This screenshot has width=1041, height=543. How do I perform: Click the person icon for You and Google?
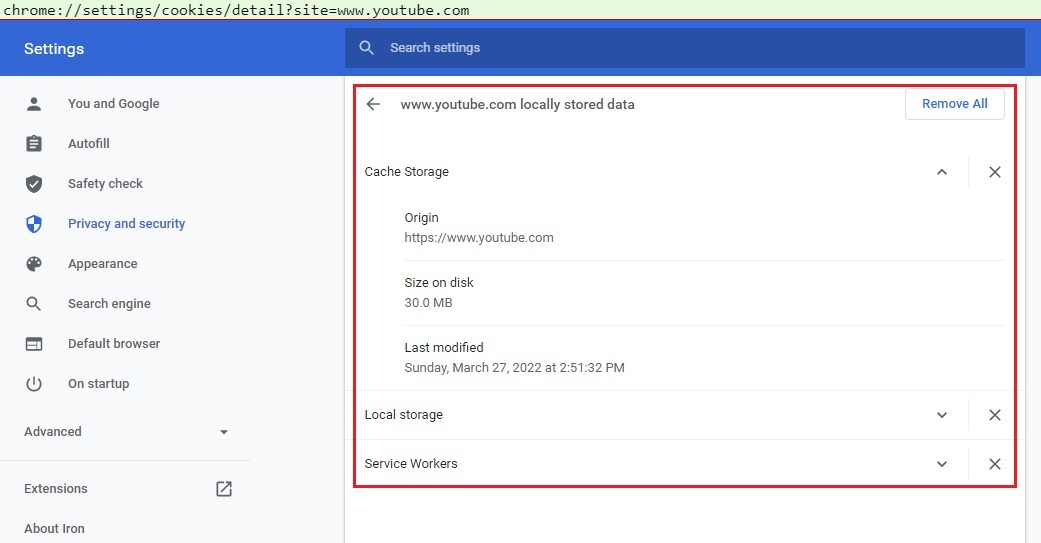point(34,104)
